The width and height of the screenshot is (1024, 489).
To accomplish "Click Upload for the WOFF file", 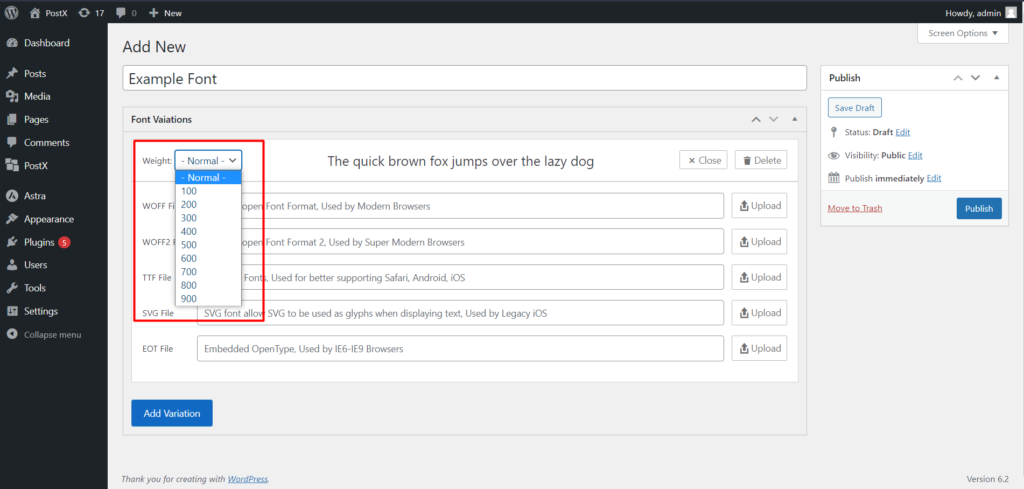I will (759, 206).
